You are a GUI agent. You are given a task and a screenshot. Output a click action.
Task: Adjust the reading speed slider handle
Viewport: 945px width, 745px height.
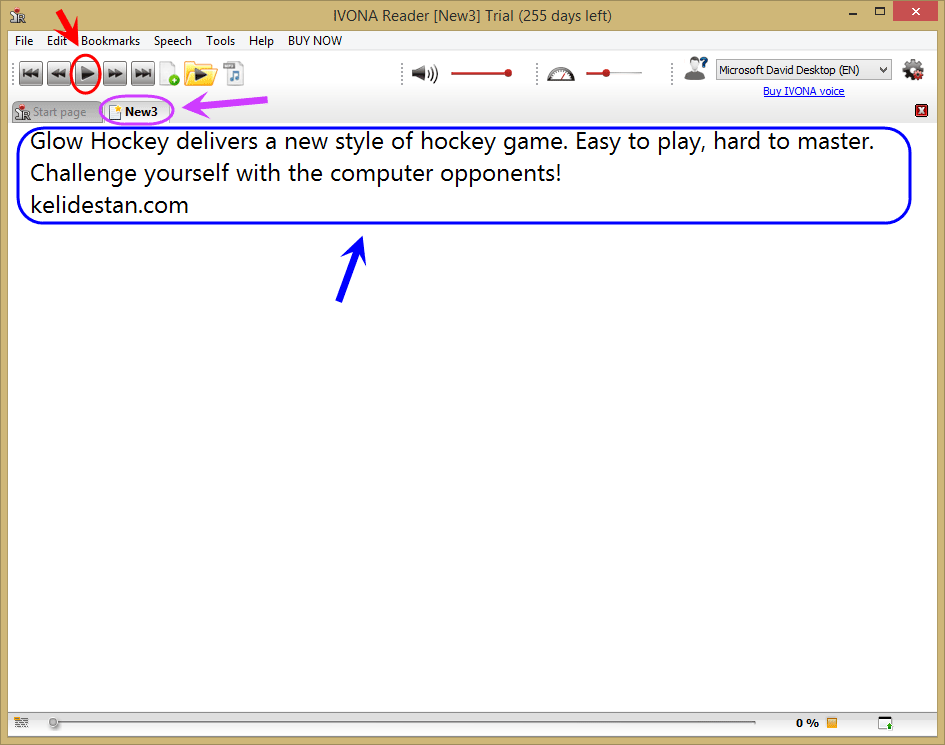coord(606,73)
